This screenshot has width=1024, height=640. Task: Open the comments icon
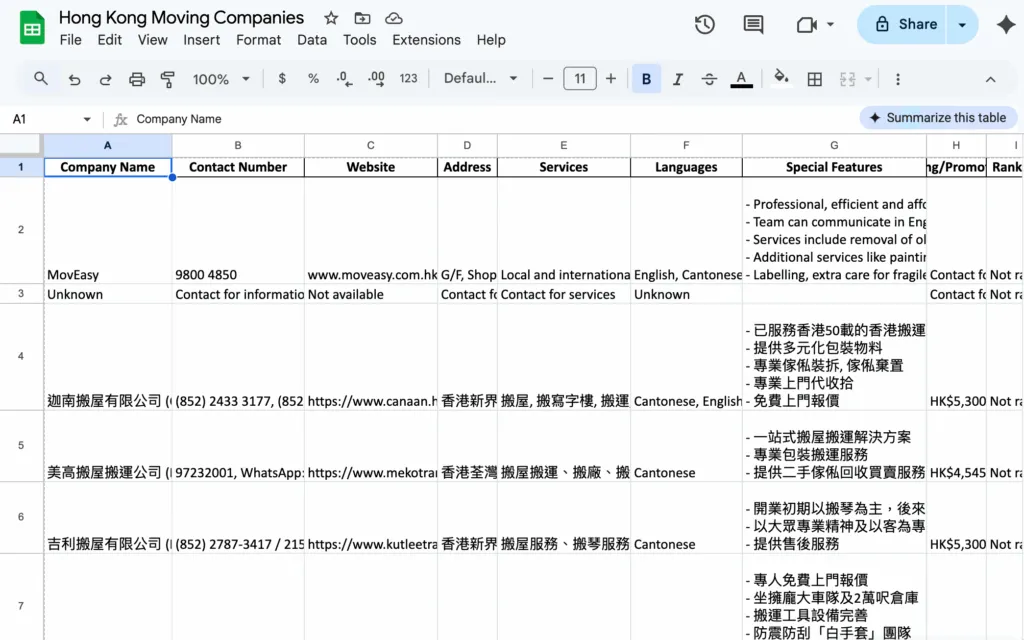(x=753, y=25)
